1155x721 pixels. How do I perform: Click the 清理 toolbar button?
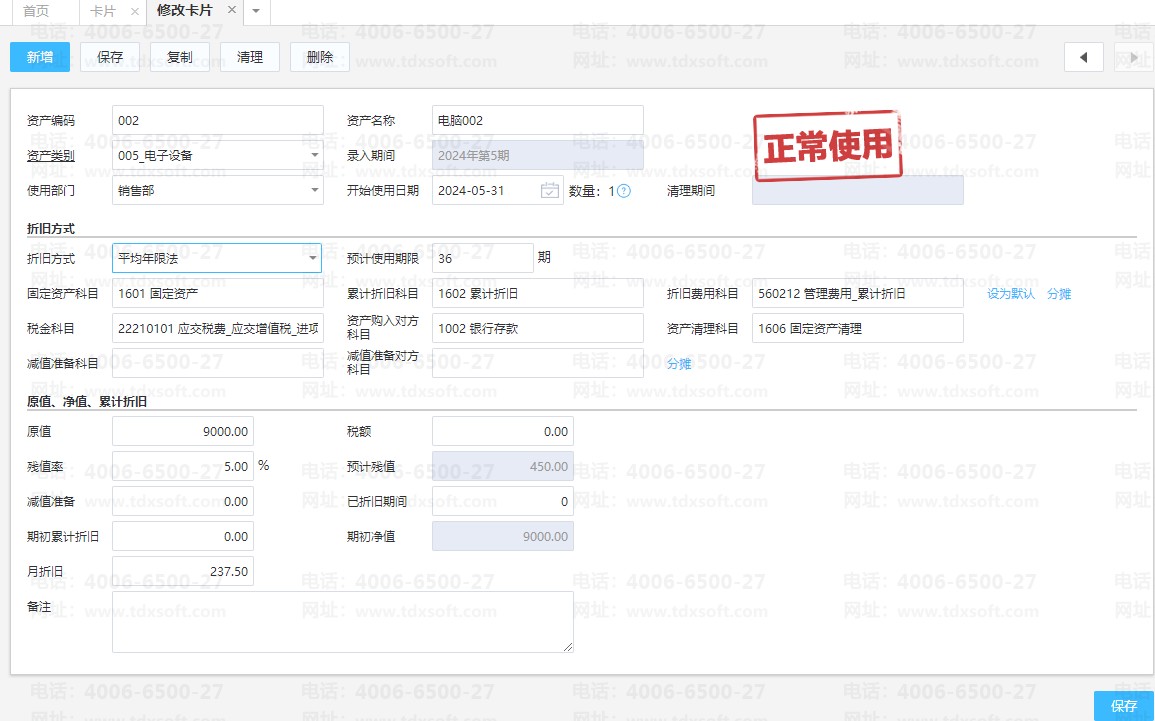250,57
